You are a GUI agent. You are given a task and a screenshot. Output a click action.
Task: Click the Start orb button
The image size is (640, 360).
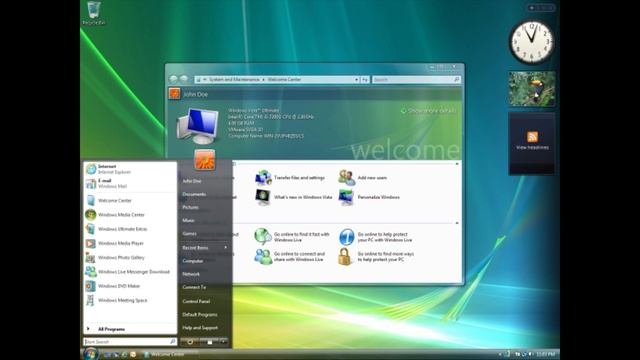91,353
